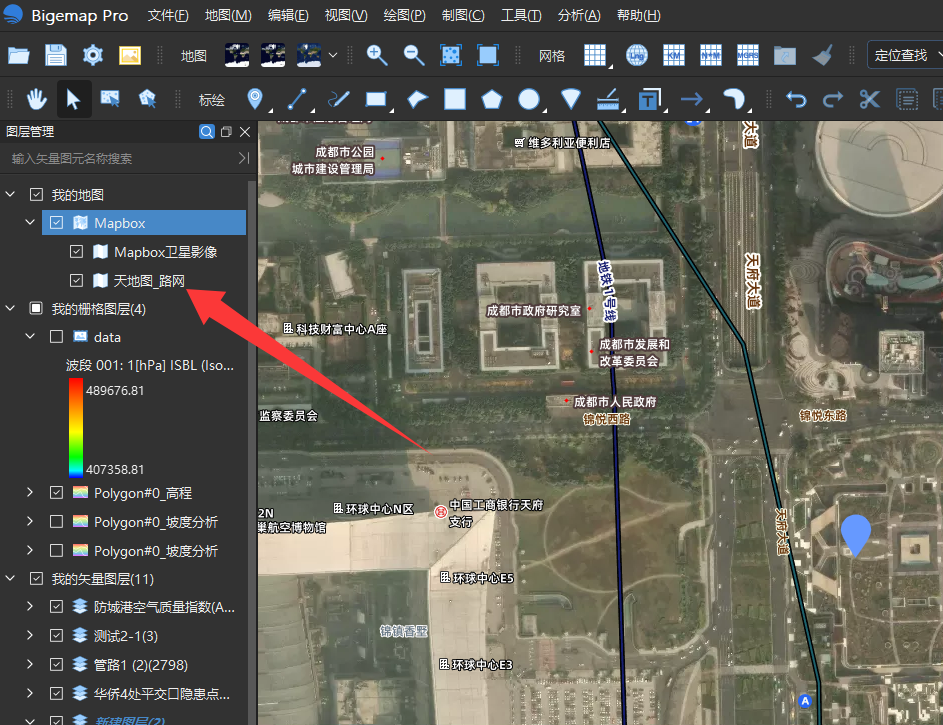Click the undo arrow icon

796,99
